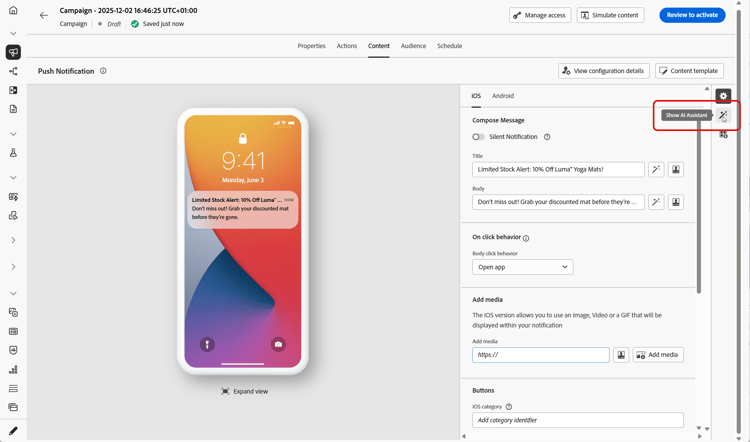Image resolution: width=750 pixels, height=442 pixels.
Task: Switch to the Properties tab
Action: coord(311,46)
